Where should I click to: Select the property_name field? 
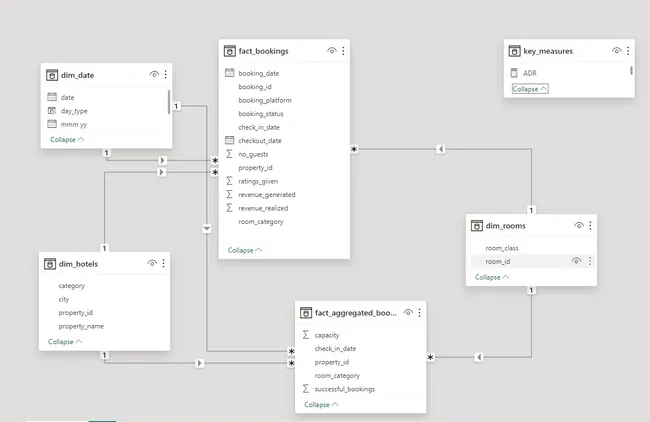pos(81,326)
